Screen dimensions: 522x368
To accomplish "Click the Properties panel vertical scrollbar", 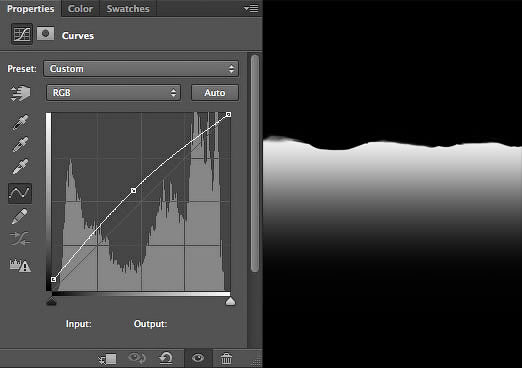I will tap(255, 163).
